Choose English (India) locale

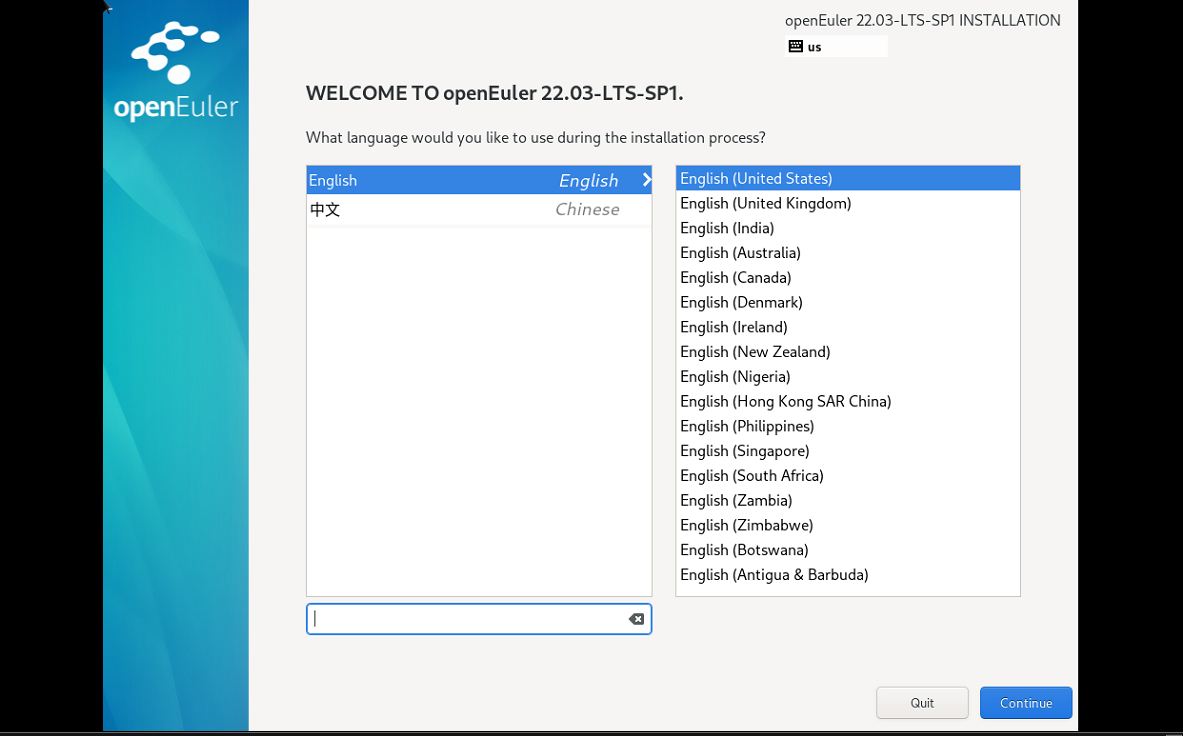coord(848,228)
